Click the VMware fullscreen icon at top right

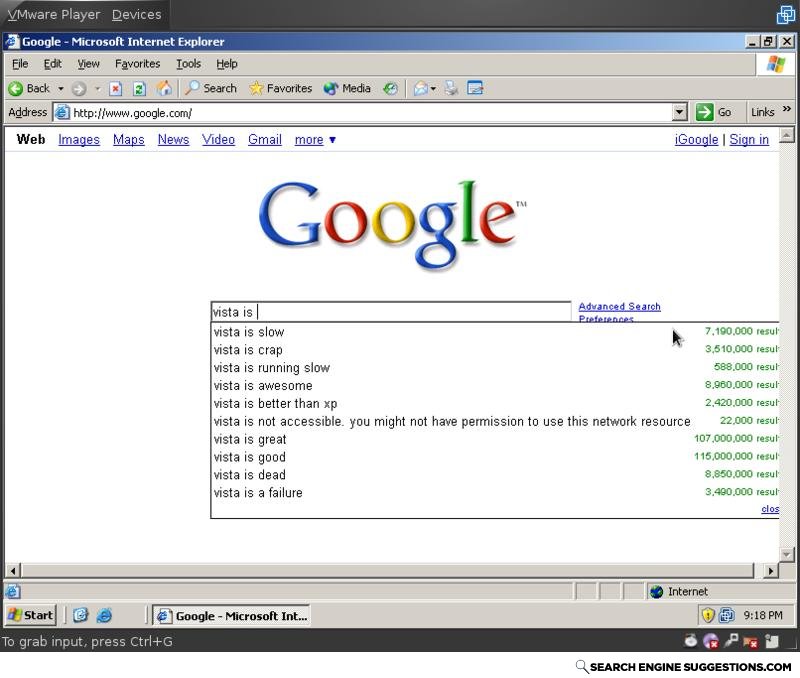[786, 15]
